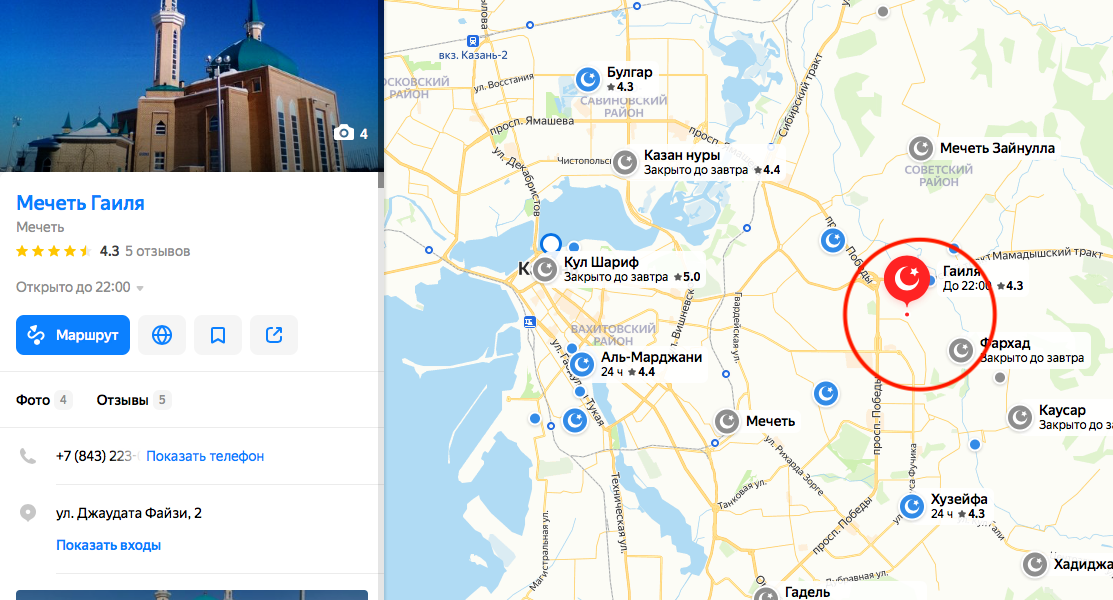Viewport: 1113px width, 600px height.
Task: Click the mosque header photo
Action: pyautogui.click(x=192, y=85)
